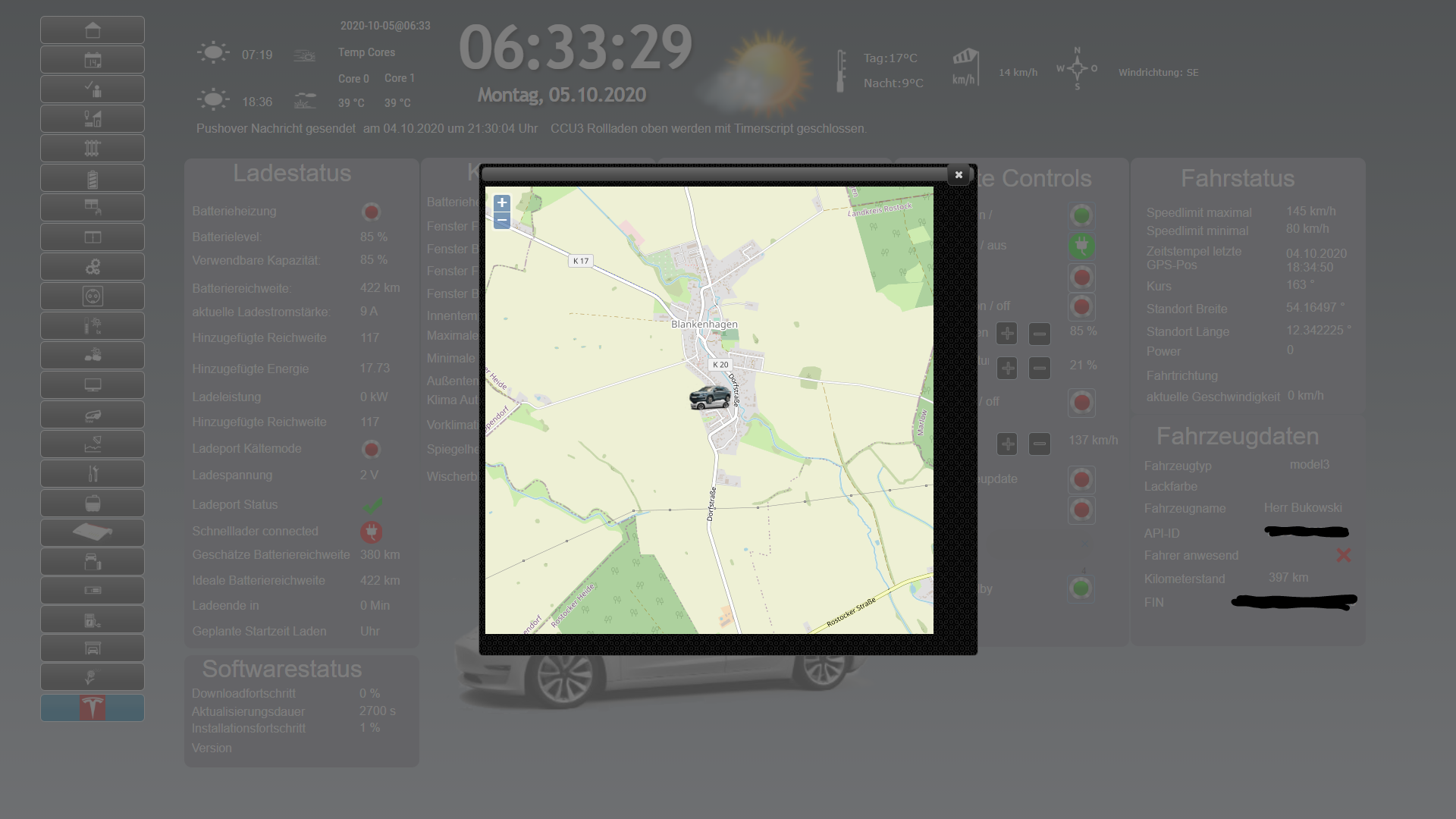The height and width of the screenshot is (819, 1456).
Task: Open the weather clouds and sun page
Action: point(93,356)
